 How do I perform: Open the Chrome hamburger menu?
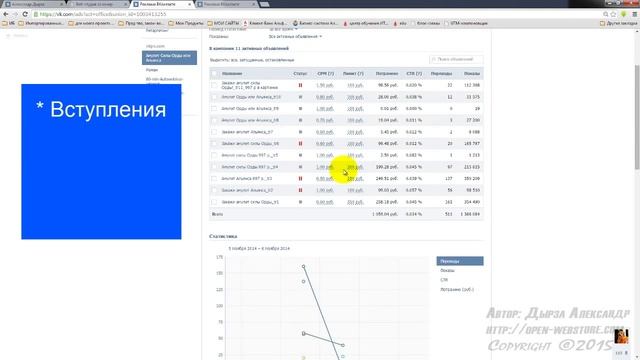[635, 14]
